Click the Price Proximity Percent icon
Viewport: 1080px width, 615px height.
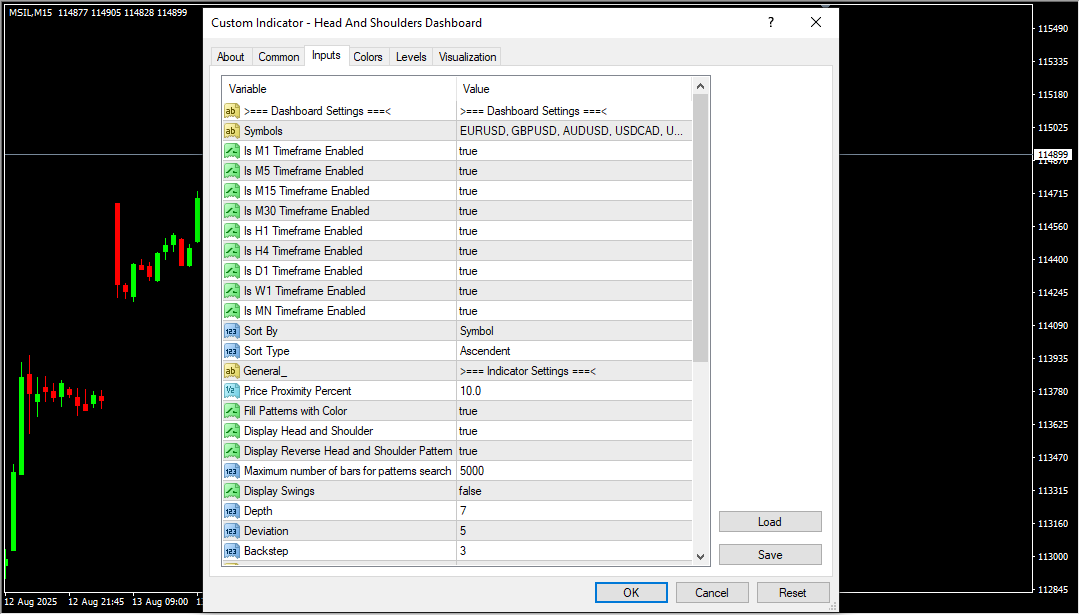pyautogui.click(x=231, y=391)
